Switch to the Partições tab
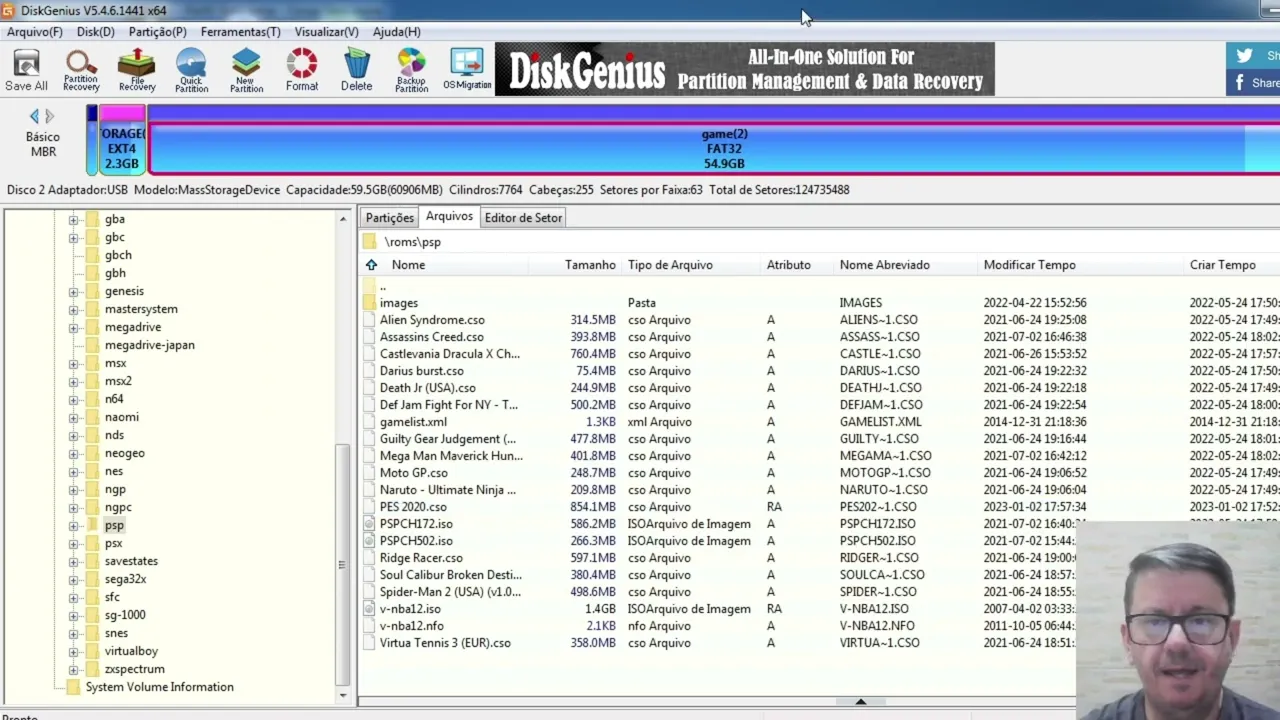1280x720 pixels. [389, 218]
